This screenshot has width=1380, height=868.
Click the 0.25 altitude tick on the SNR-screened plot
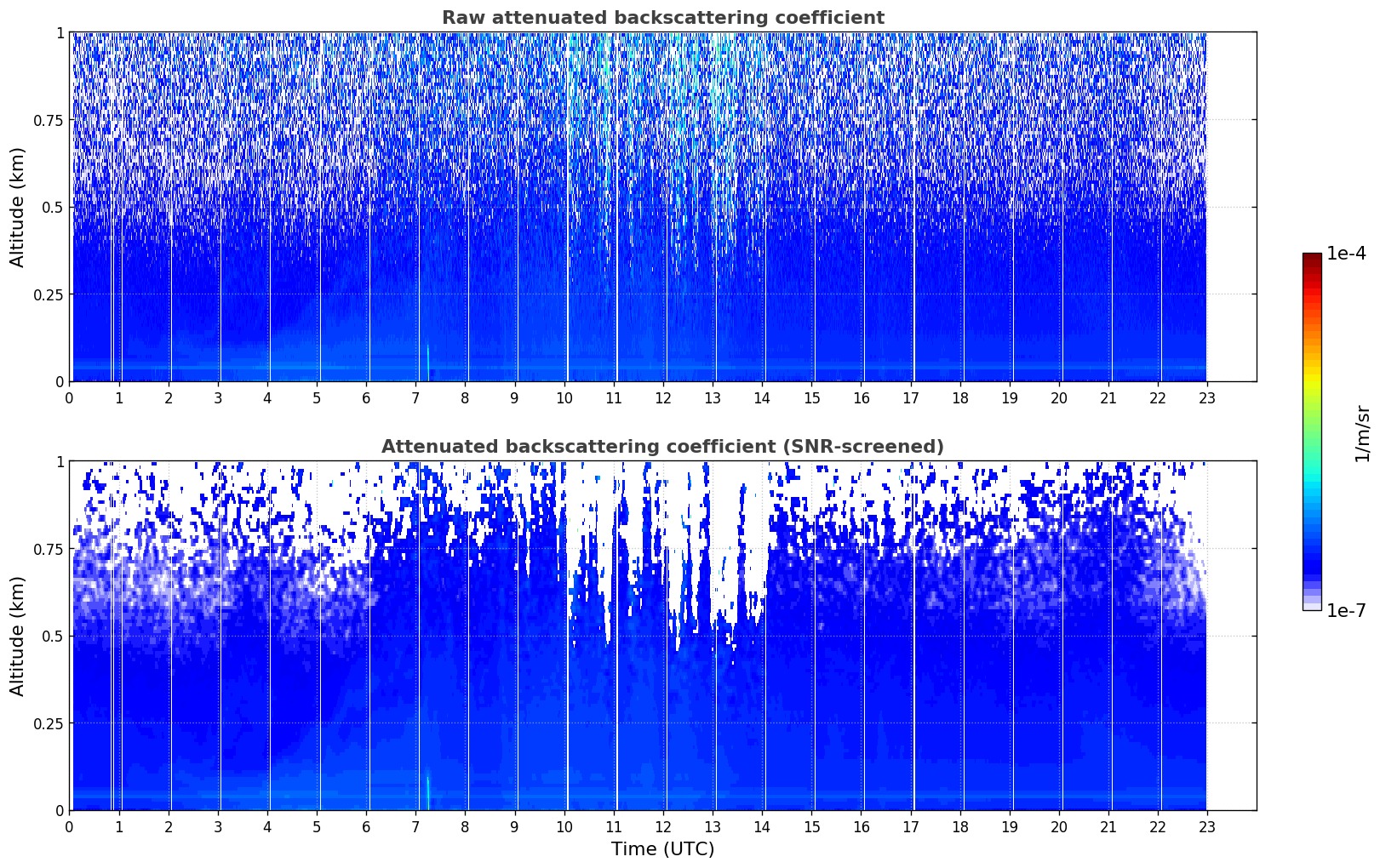tap(49, 723)
